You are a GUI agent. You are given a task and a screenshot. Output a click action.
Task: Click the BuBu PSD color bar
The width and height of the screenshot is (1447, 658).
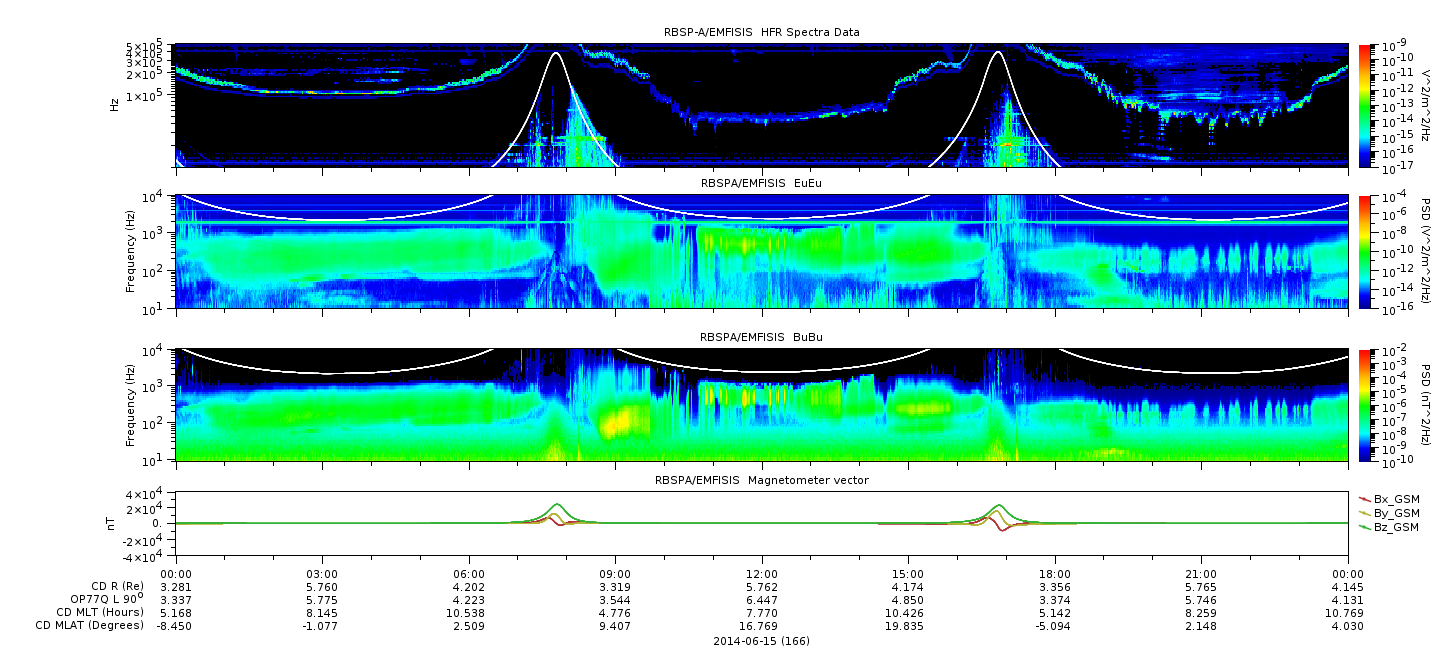[1365, 405]
